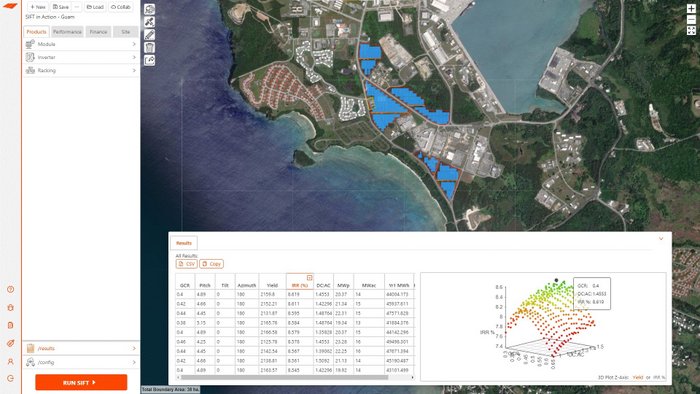Set 3D plot Z-axis to IRR %
The width and height of the screenshot is (700, 394).
tap(659, 377)
